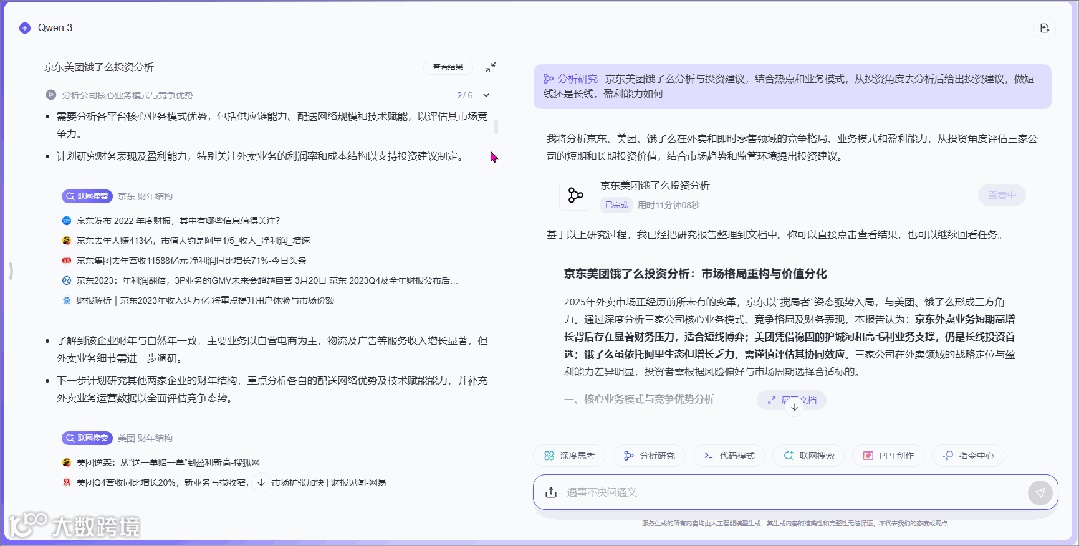Click the upload file icon in the input box
1079x546 pixels.
tap(551, 492)
